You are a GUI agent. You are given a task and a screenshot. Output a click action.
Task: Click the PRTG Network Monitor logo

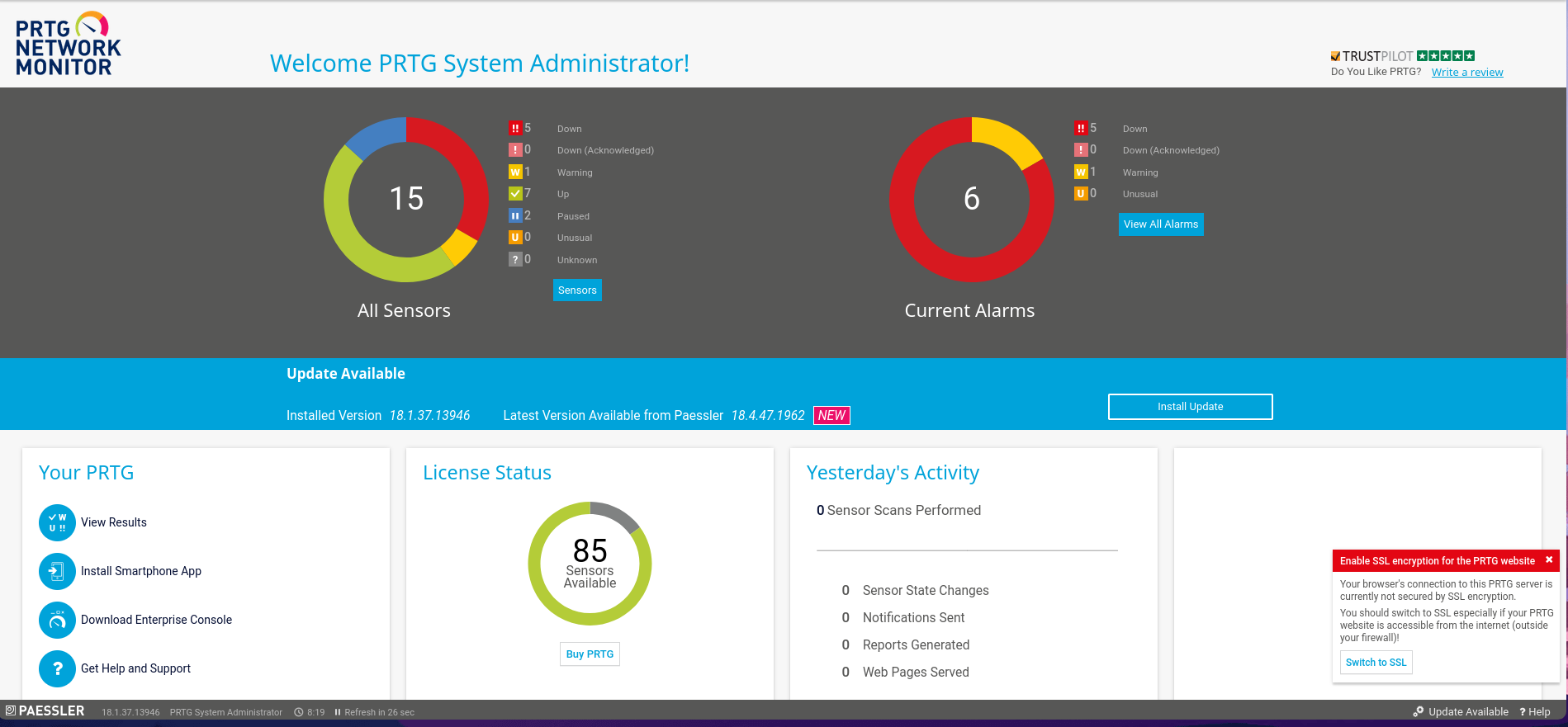click(x=69, y=44)
